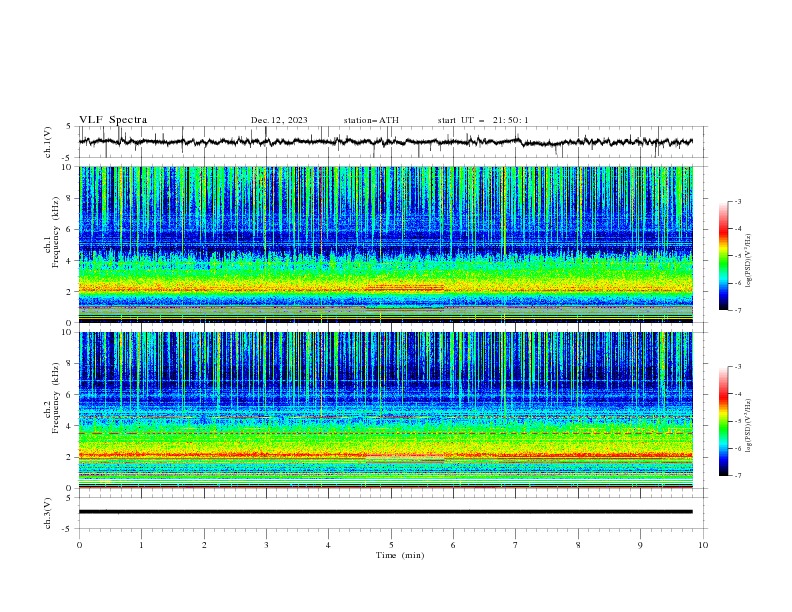The height and width of the screenshot is (612, 792).
Task: Click the time axis tick label "8"
Action: (x=578, y=545)
